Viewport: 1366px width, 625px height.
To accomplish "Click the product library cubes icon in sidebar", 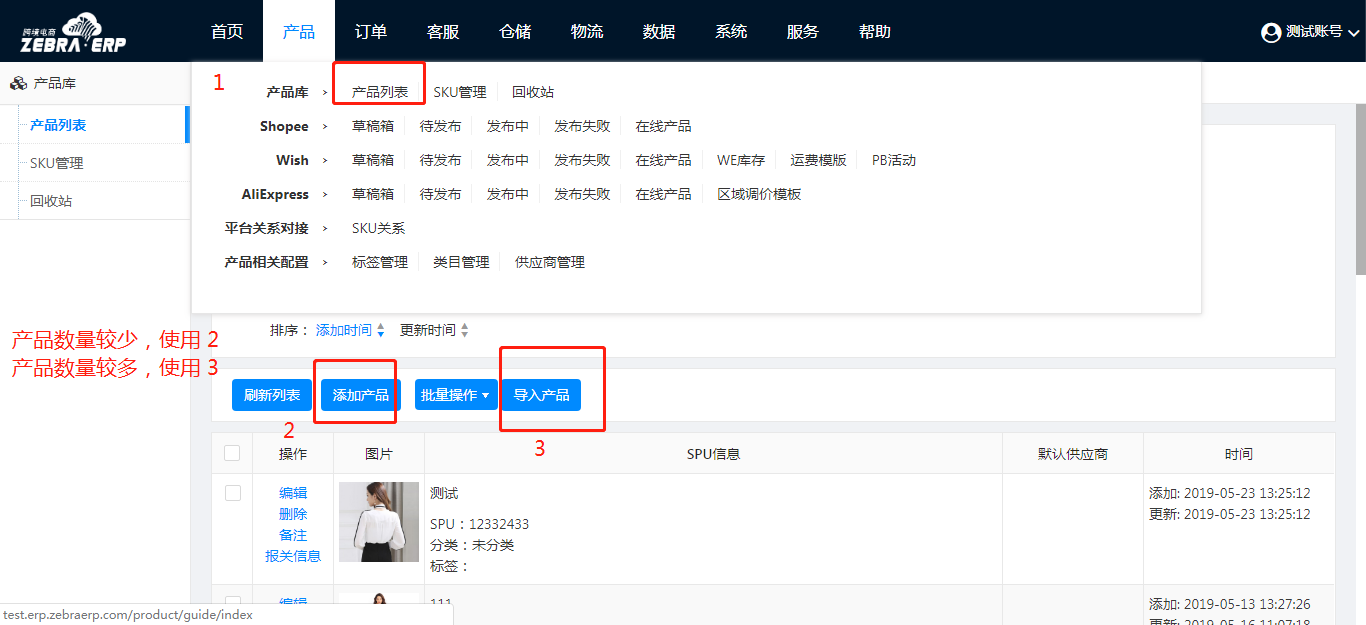I will [x=18, y=84].
